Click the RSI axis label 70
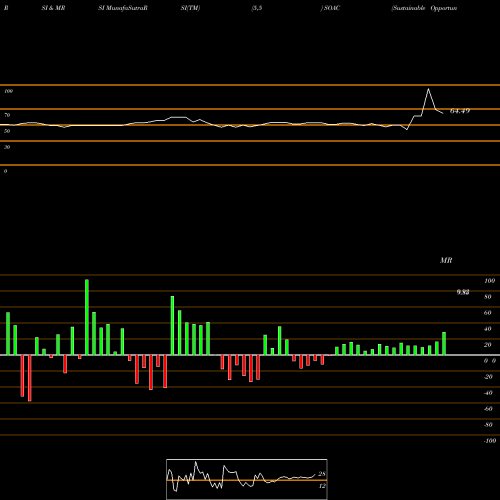Viewport: 500px width, 500px height. 7,115
